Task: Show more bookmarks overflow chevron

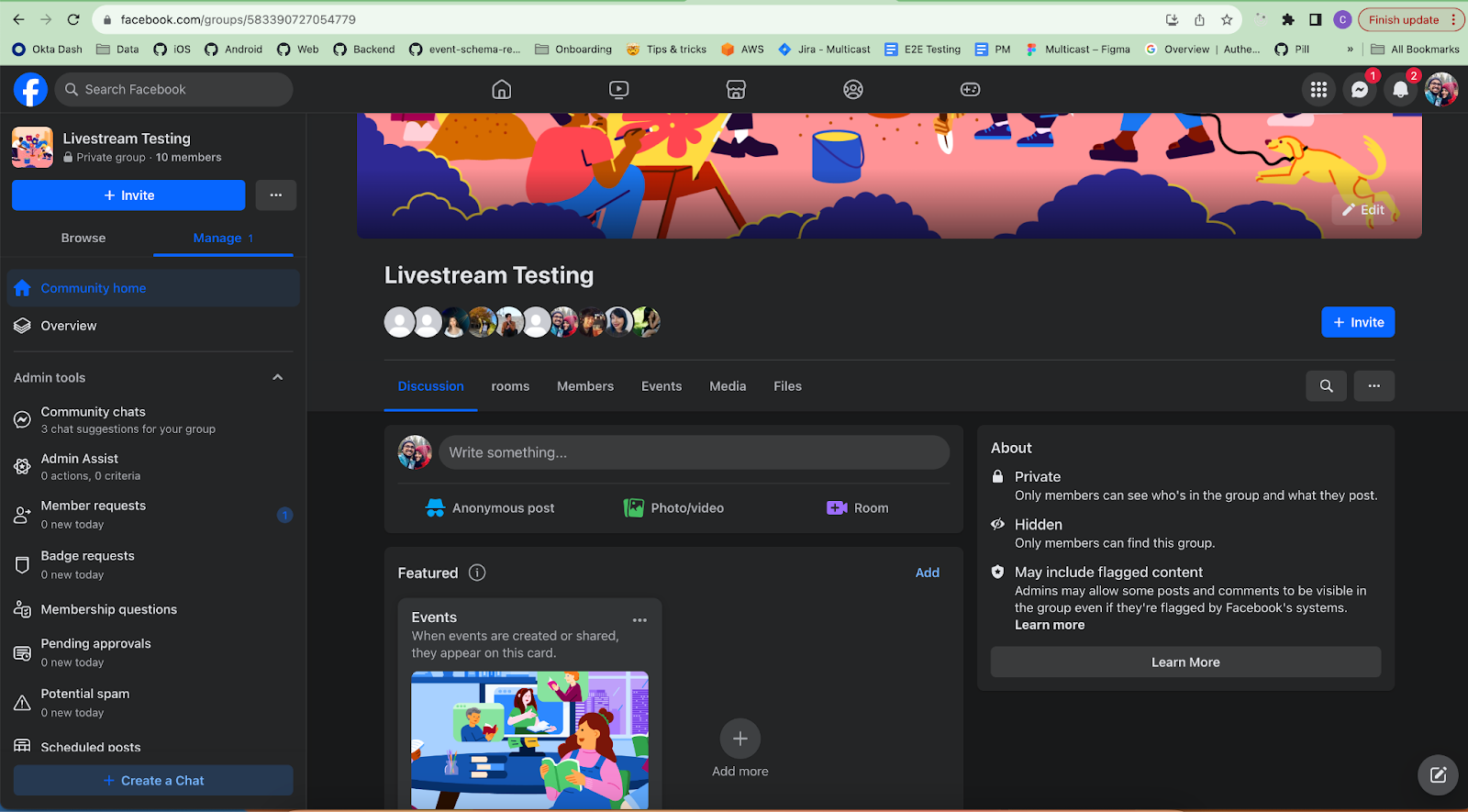Action: pos(1350,50)
